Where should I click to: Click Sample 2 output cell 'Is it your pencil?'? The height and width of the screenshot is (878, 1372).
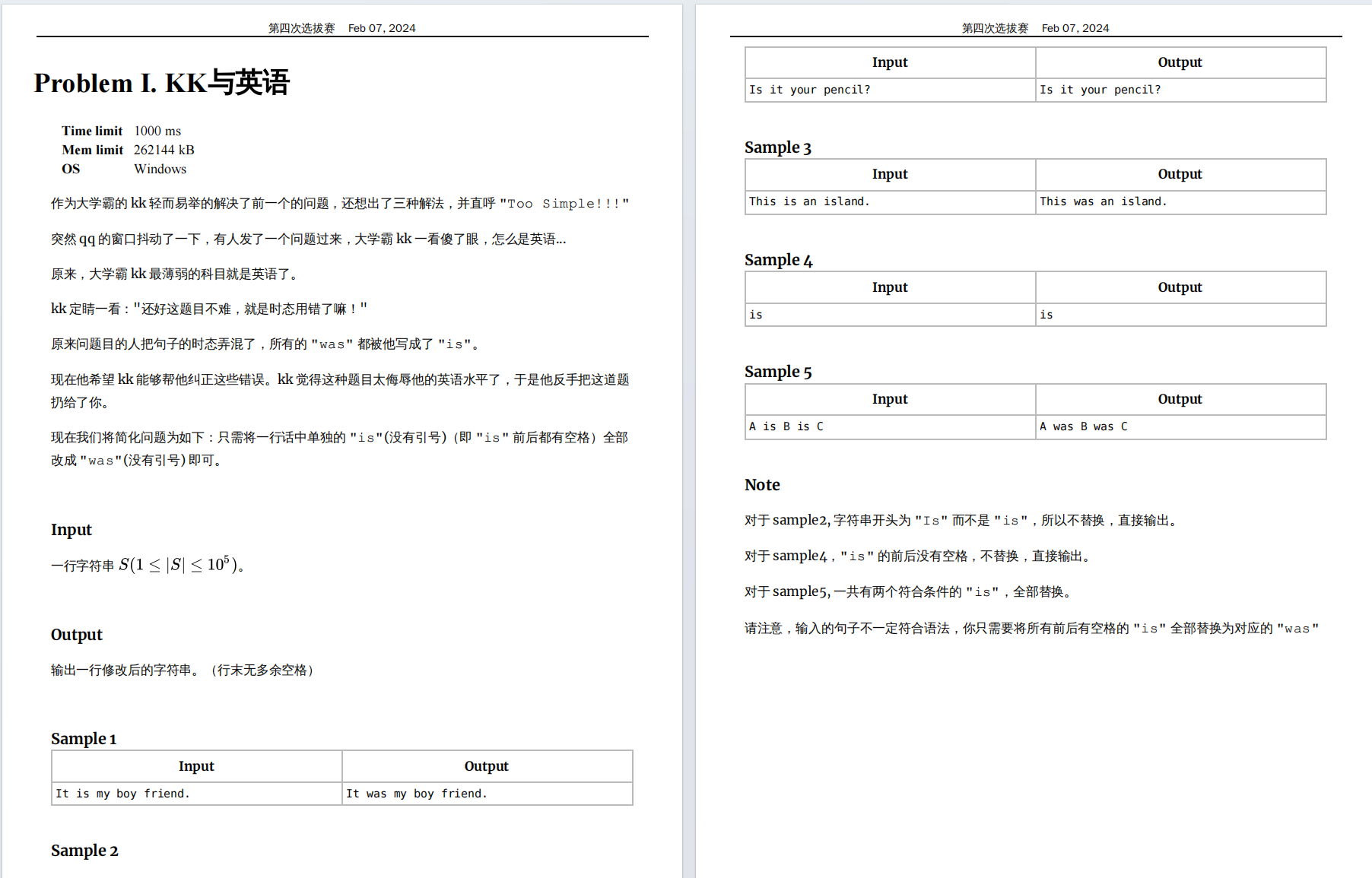tap(1181, 90)
